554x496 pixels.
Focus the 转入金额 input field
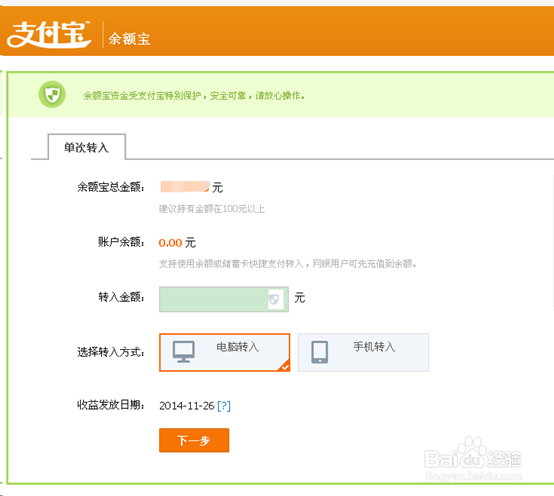tap(224, 299)
